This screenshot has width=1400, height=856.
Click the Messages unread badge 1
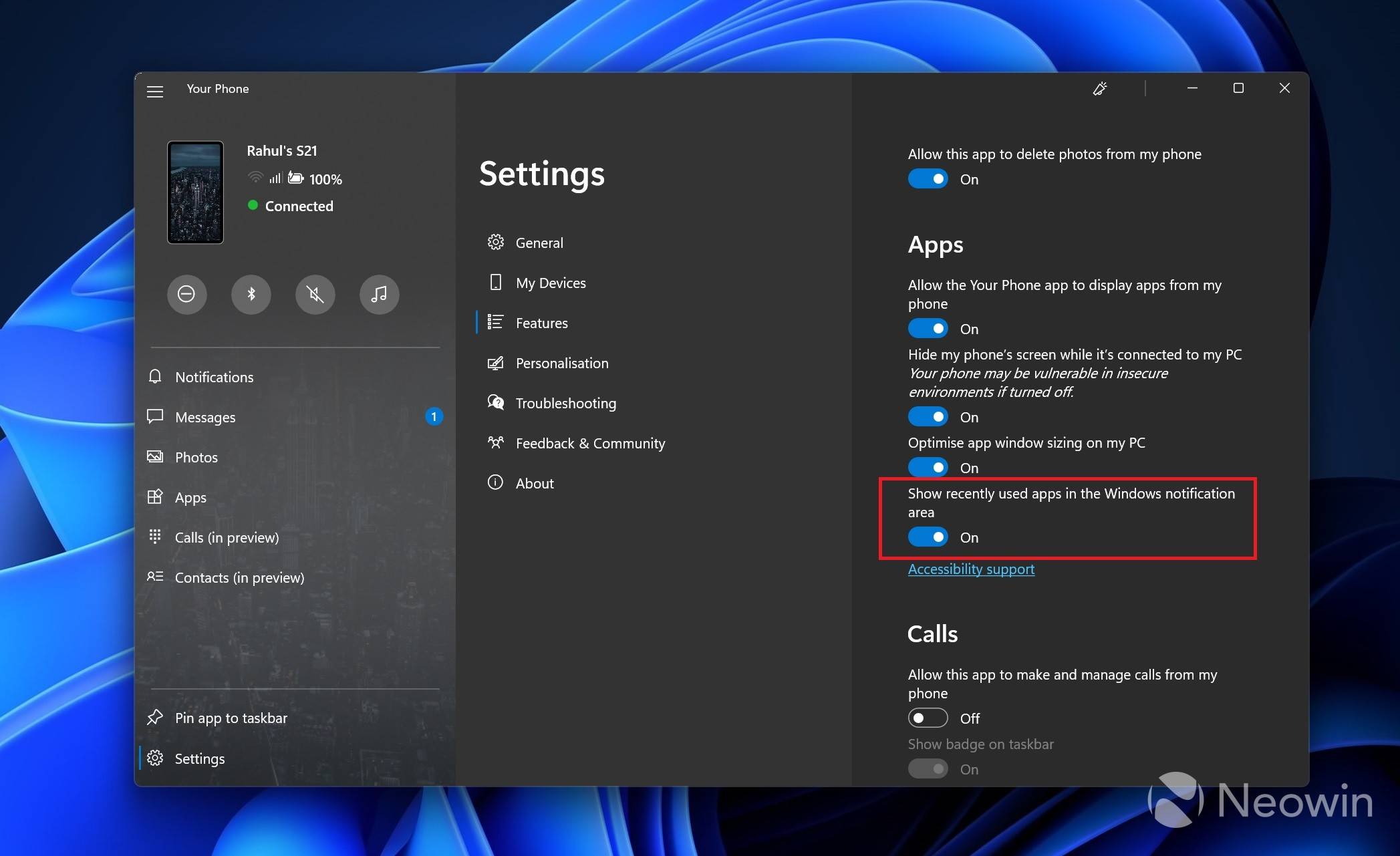pyautogui.click(x=434, y=416)
